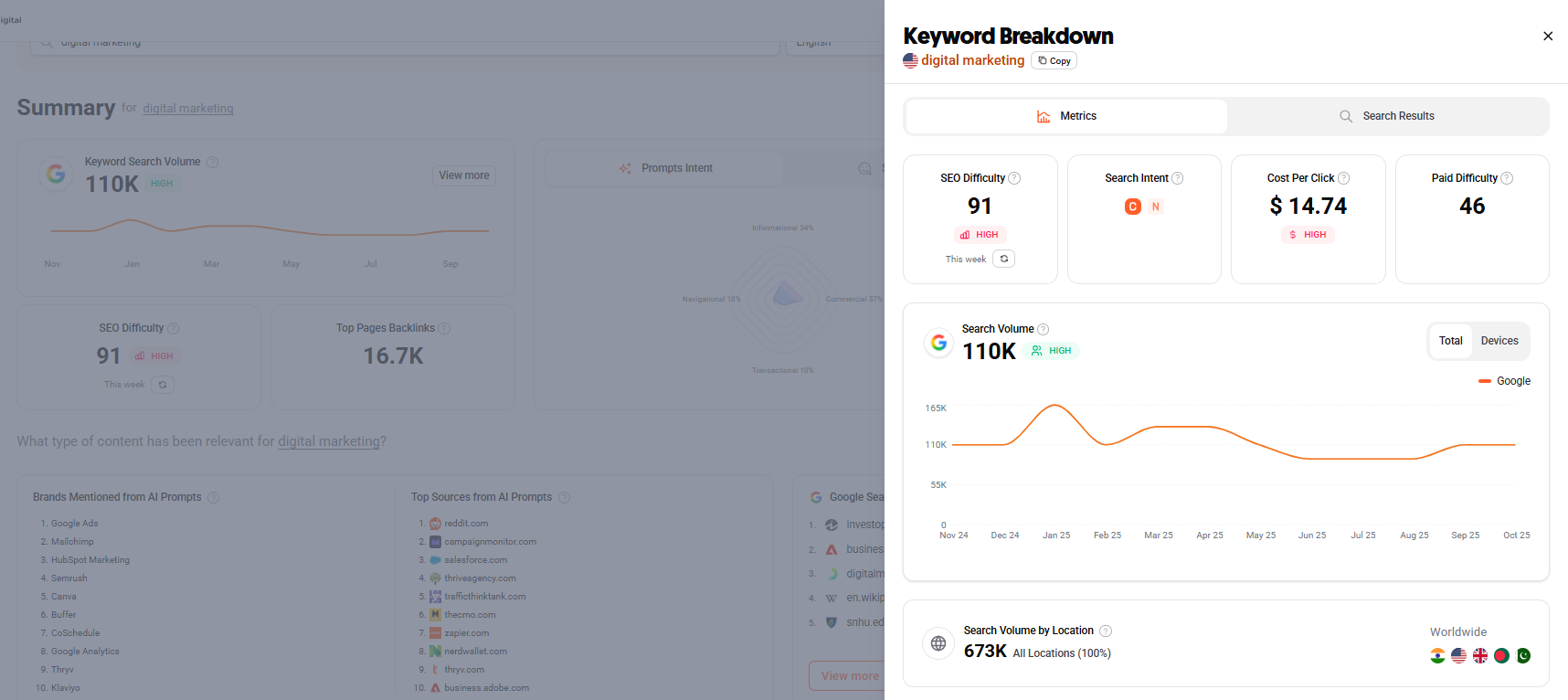Open thecmo.com source link
Viewport: 1568px width, 700px height.
click(470, 615)
